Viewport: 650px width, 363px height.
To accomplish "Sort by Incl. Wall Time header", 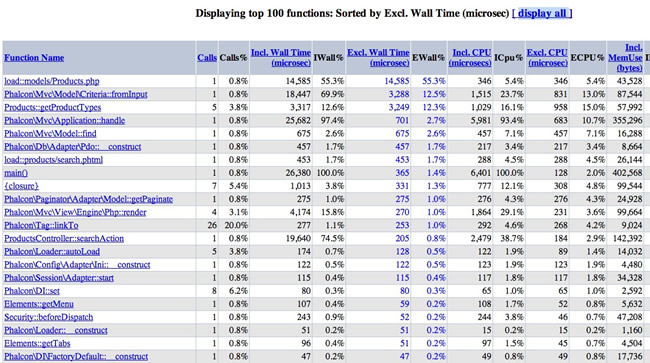I will pyautogui.click(x=281, y=58).
